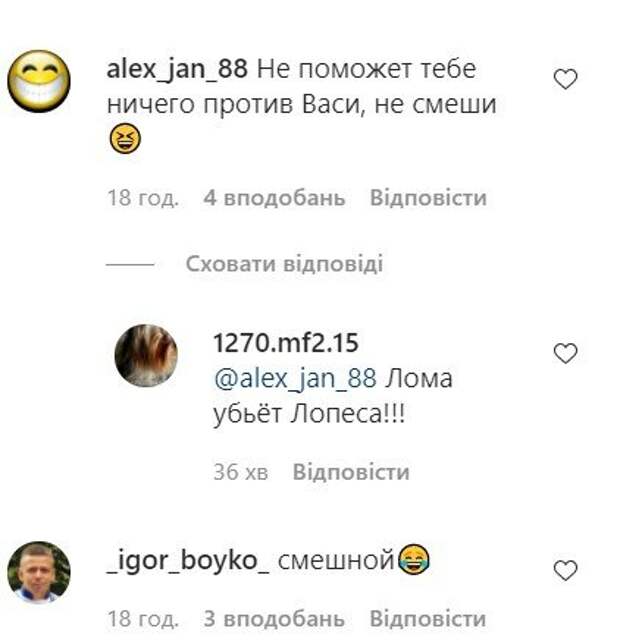This screenshot has height=644, width=620.
Task: Open alex_jan_88 smiley avatar profile picture
Action: pyautogui.click(x=39, y=81)
